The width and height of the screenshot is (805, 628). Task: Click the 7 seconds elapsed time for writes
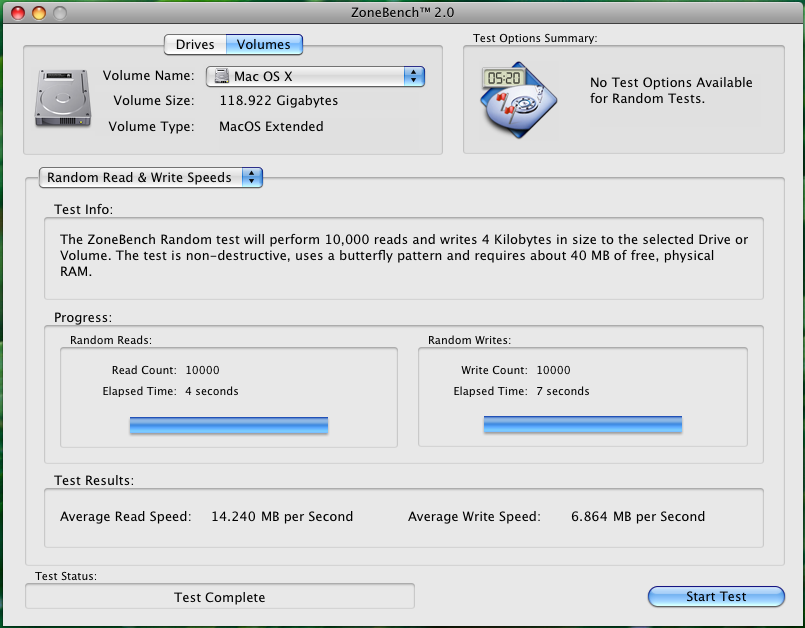point(563,391)
